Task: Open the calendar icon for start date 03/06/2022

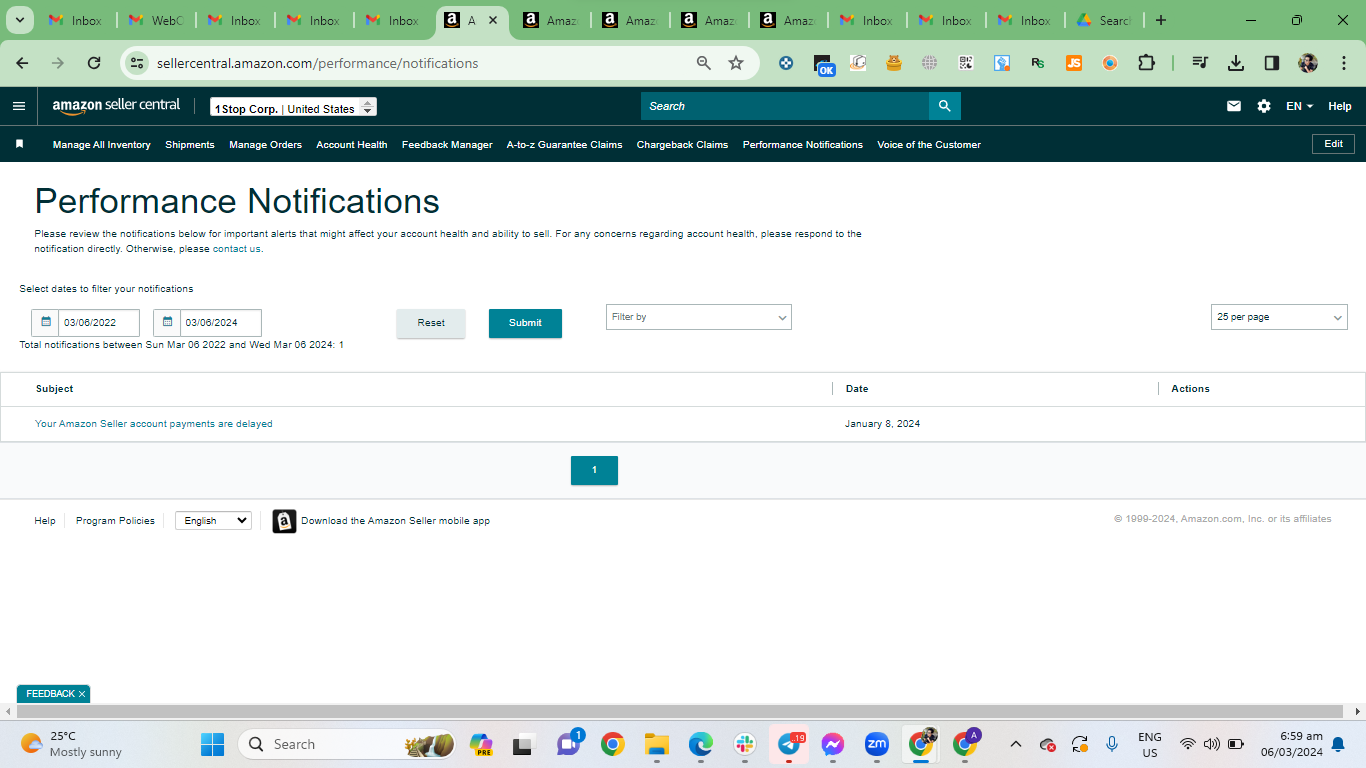Action: 45,323
